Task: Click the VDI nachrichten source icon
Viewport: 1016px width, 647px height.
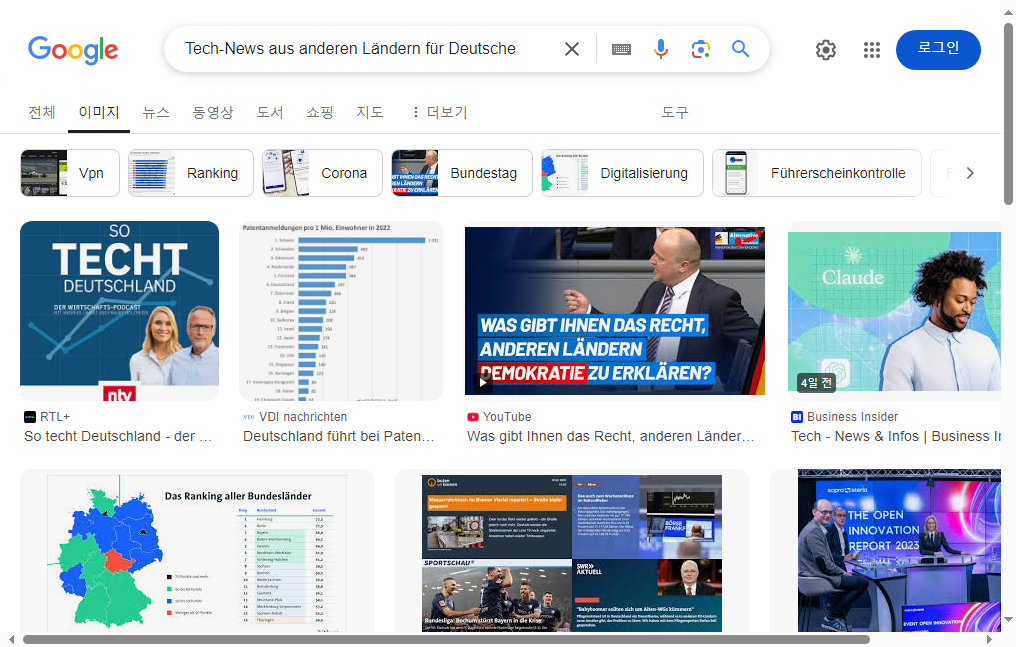Action: pos(249,417)
